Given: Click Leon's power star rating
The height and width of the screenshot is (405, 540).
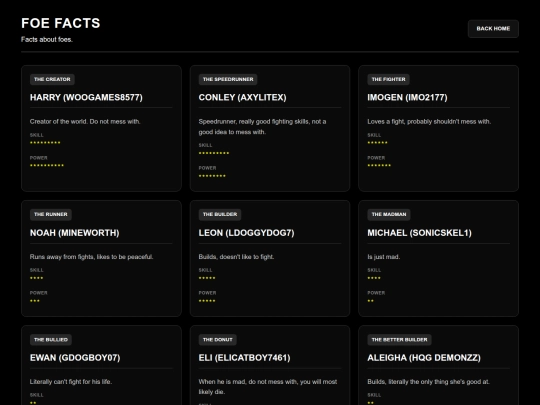Looking at the screenshot, I should click(x=207, y=301).
